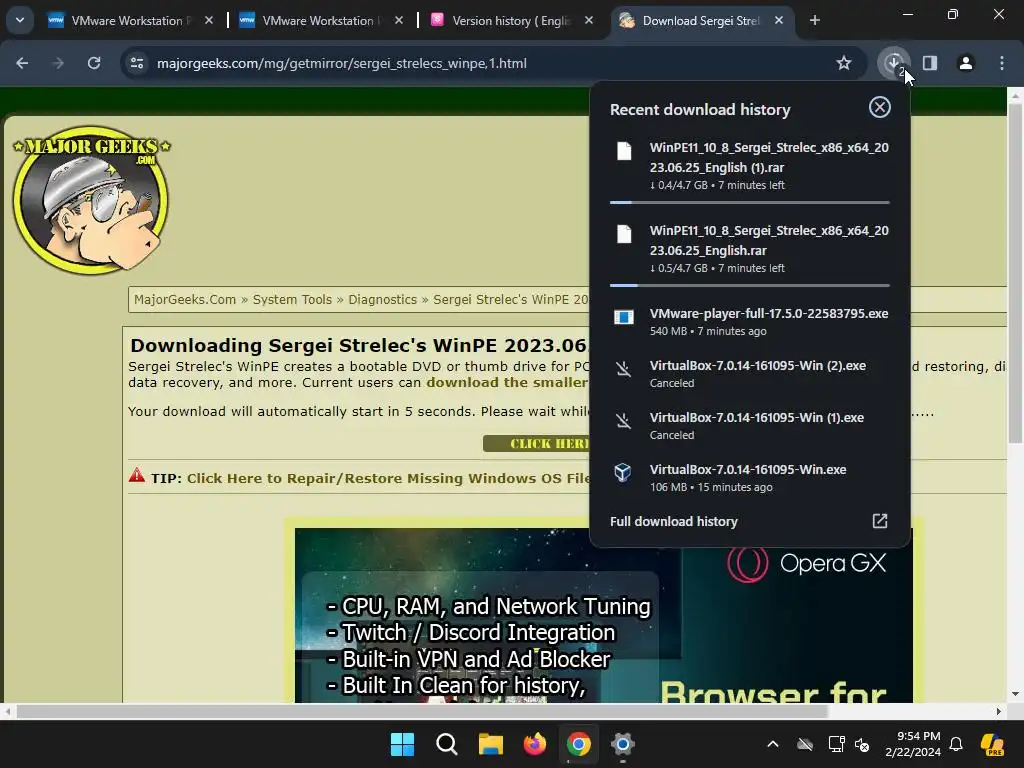Click the 'download the smaller' link

[507, 383]
